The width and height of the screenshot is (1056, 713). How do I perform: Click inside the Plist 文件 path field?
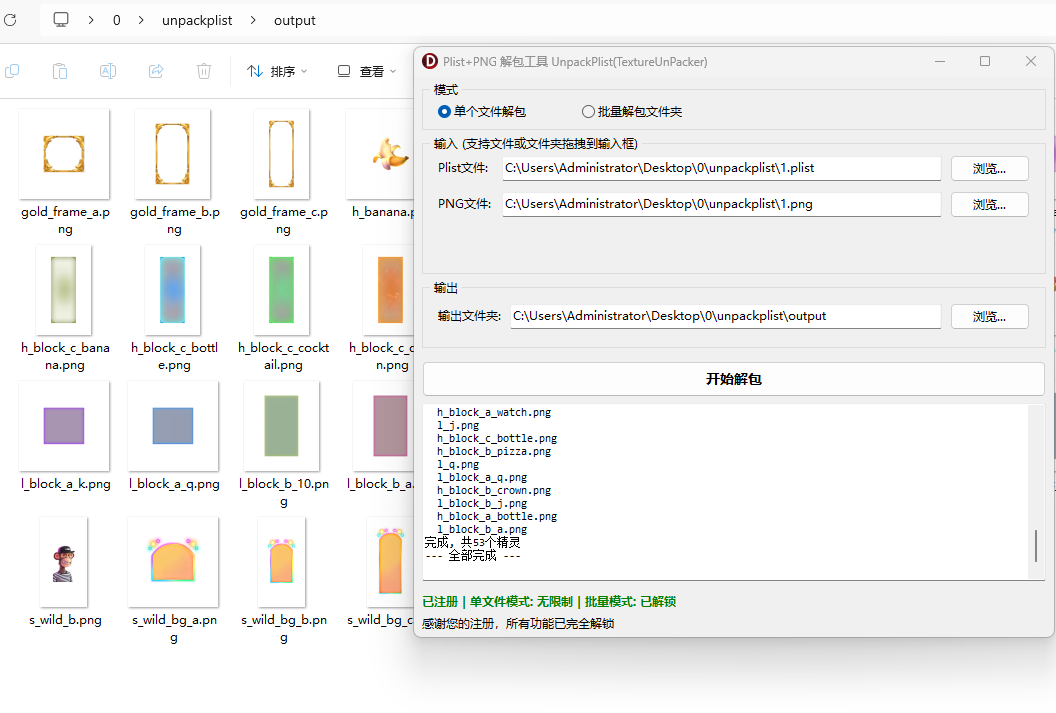pos(720,167)
